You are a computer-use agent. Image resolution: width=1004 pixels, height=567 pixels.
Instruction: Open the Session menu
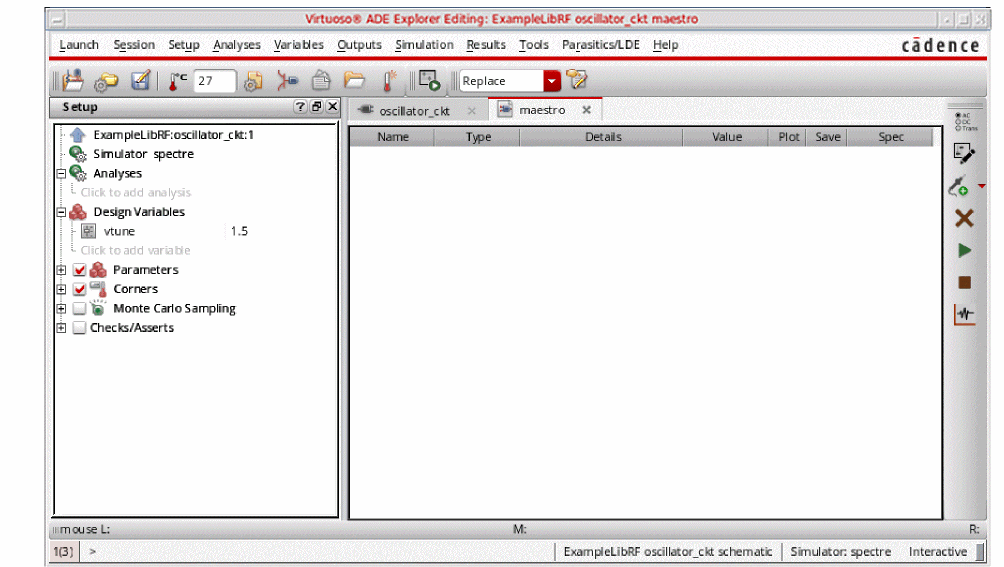[134, 45]
